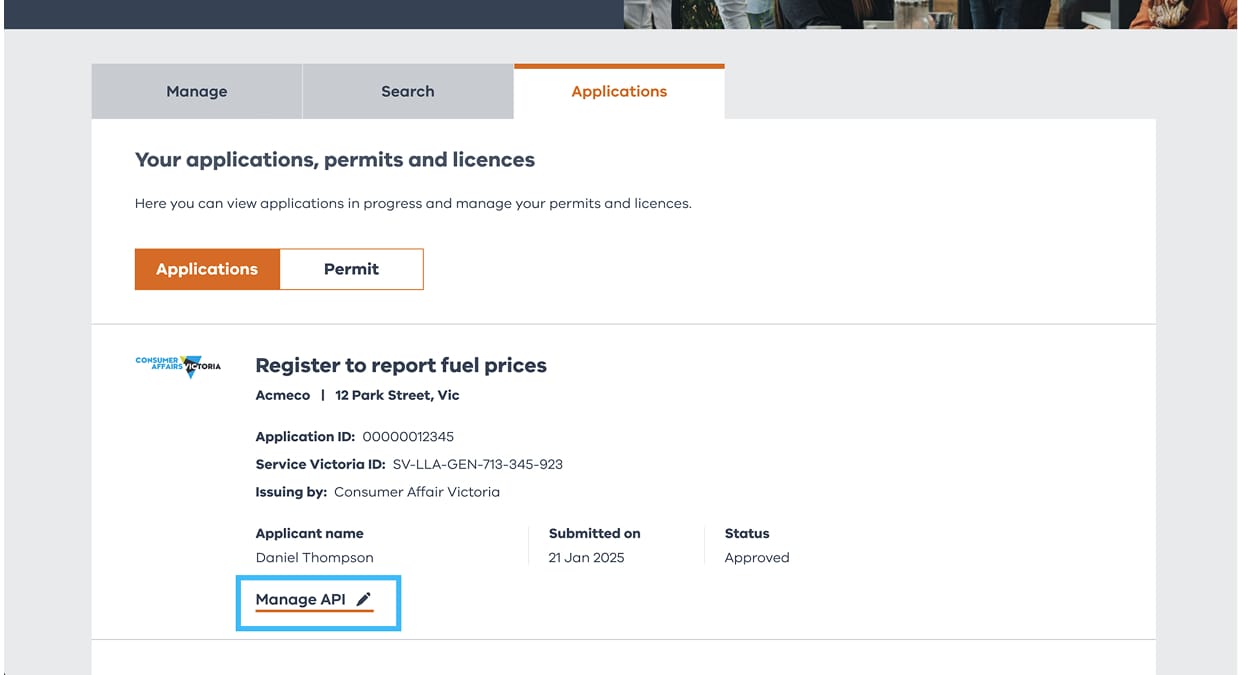The height and width of the screenshot is (675, 1238).
Task: Click applicant name Daniel Thompson
Action: coord(314,558)
